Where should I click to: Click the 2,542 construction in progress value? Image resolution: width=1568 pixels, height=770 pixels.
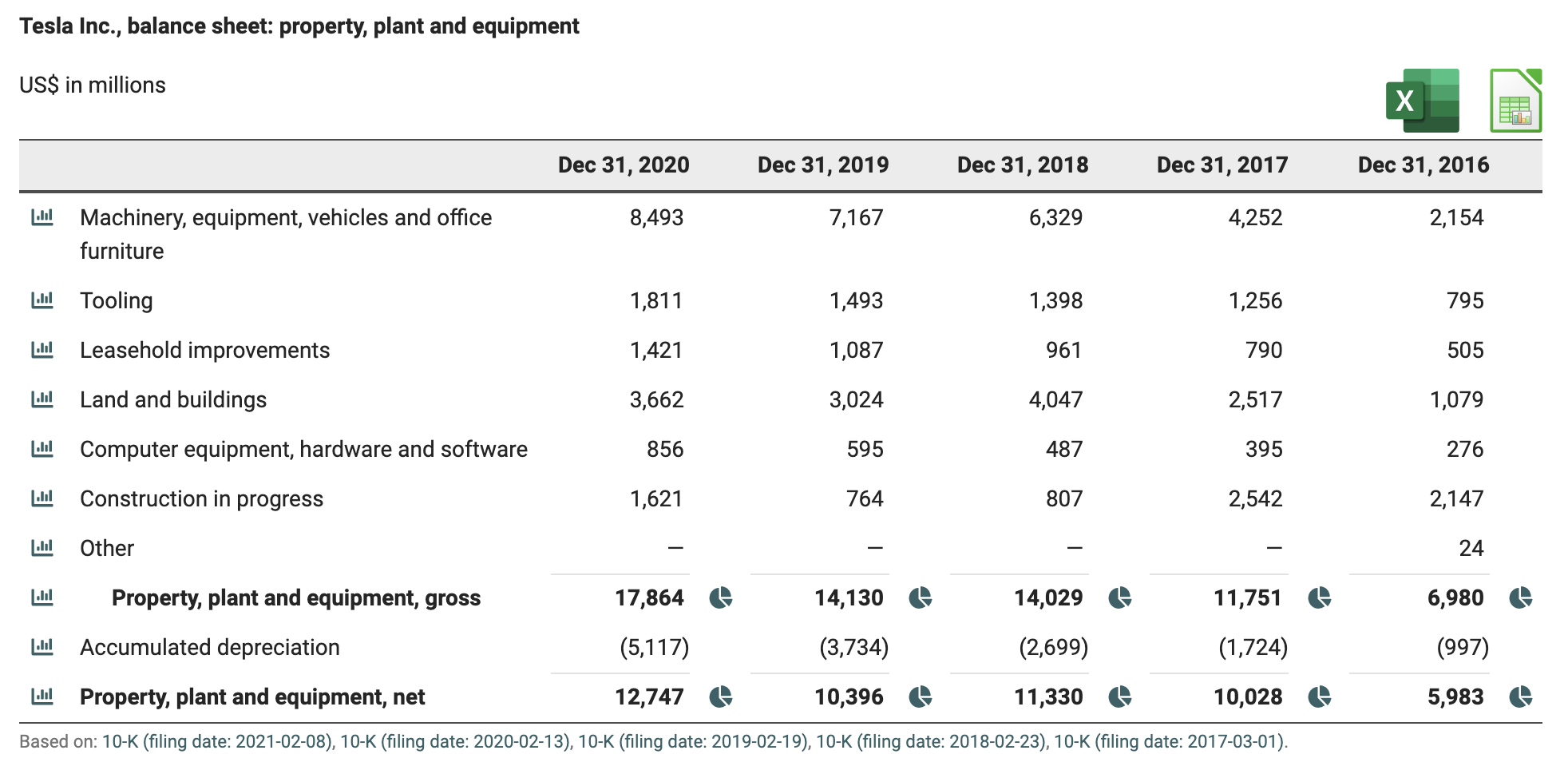[x=1255, y=498]
